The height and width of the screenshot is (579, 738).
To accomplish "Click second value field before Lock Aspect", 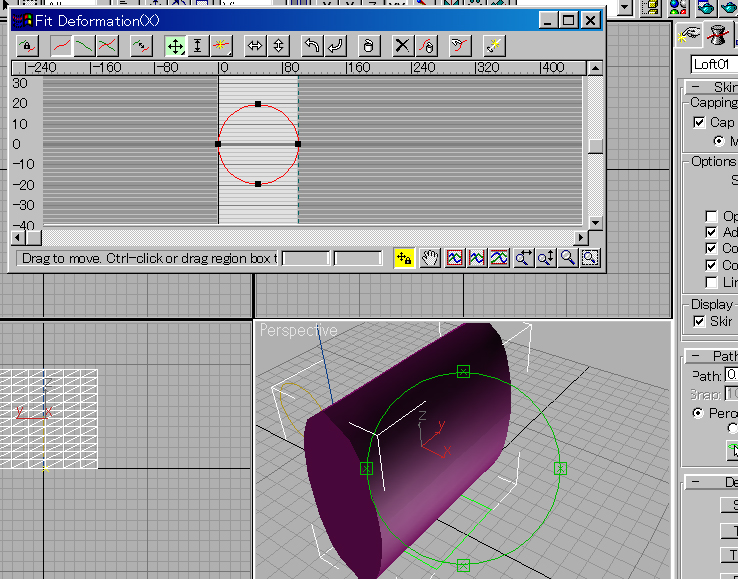I will click(358, 258).
